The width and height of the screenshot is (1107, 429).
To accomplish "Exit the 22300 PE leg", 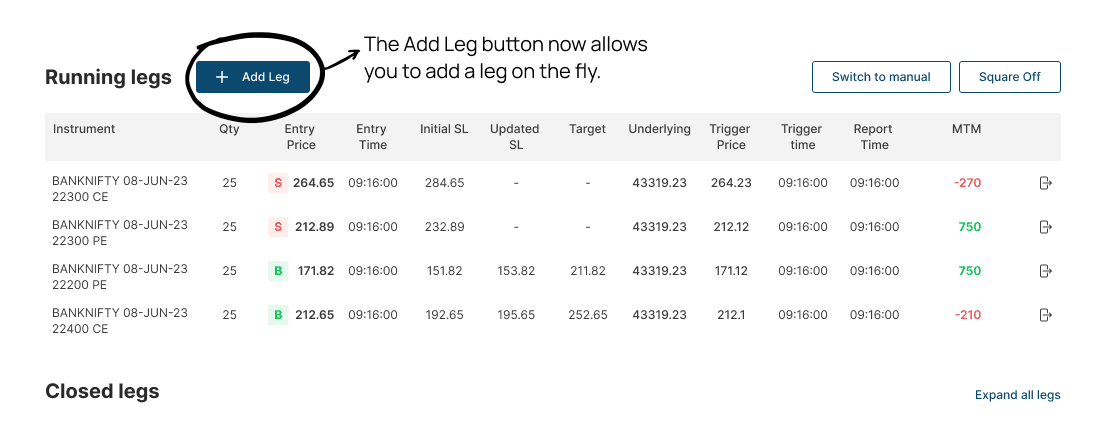I will pos(1045,227).
